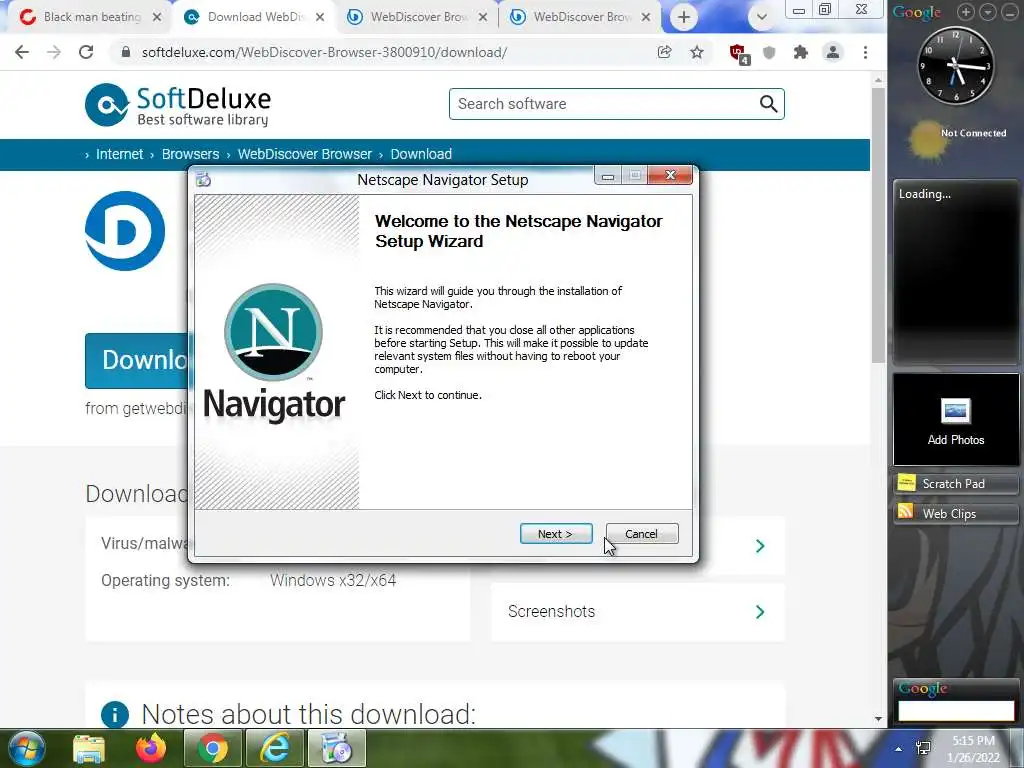Switch to fourth WebDiscover Browser tab
The width and height of the screenshot is (1024, 768).
click(x=582, y=17)
